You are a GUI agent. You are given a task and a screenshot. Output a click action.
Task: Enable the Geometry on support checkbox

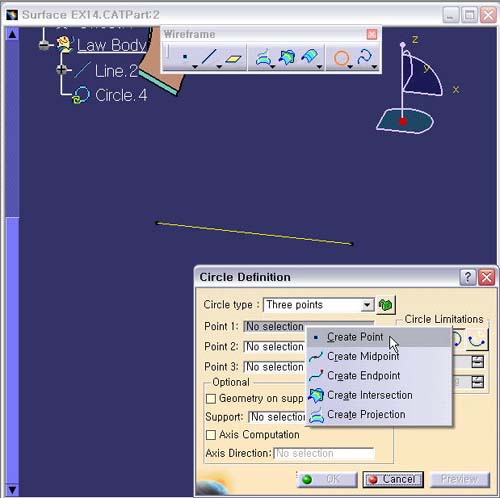click(x=211, y=398)
